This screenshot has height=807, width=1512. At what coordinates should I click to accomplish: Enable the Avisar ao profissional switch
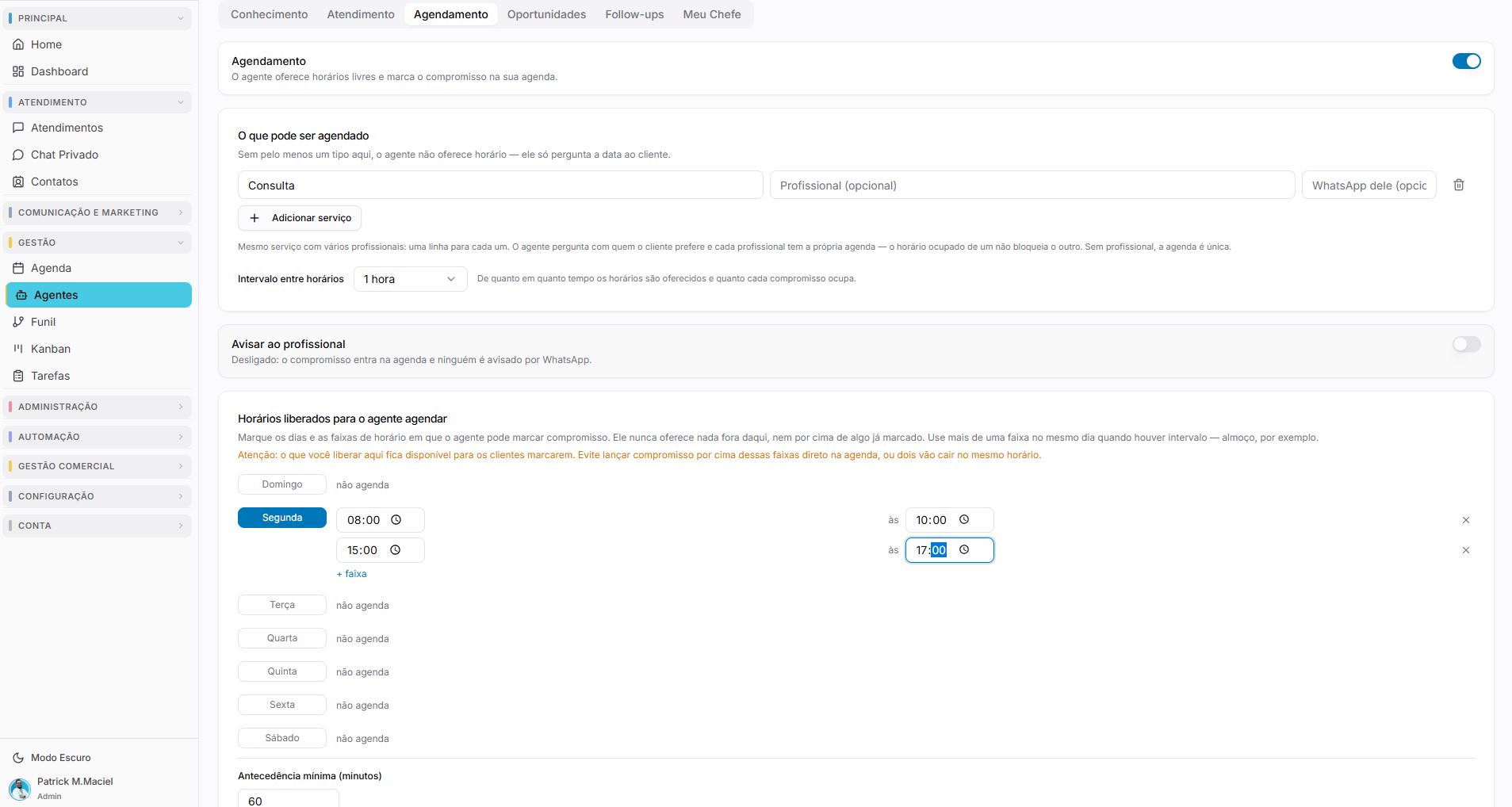coord(1466,344)
